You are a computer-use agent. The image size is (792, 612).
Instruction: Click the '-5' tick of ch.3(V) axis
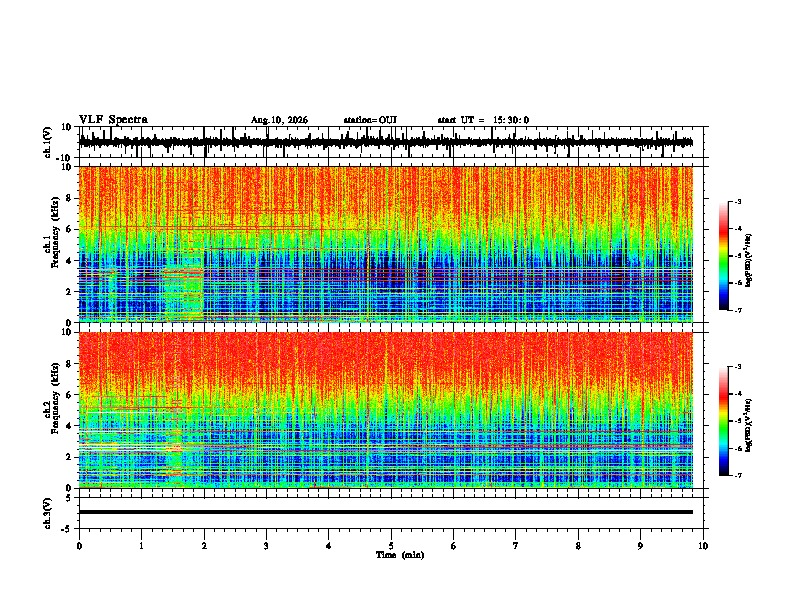(67, 529)
